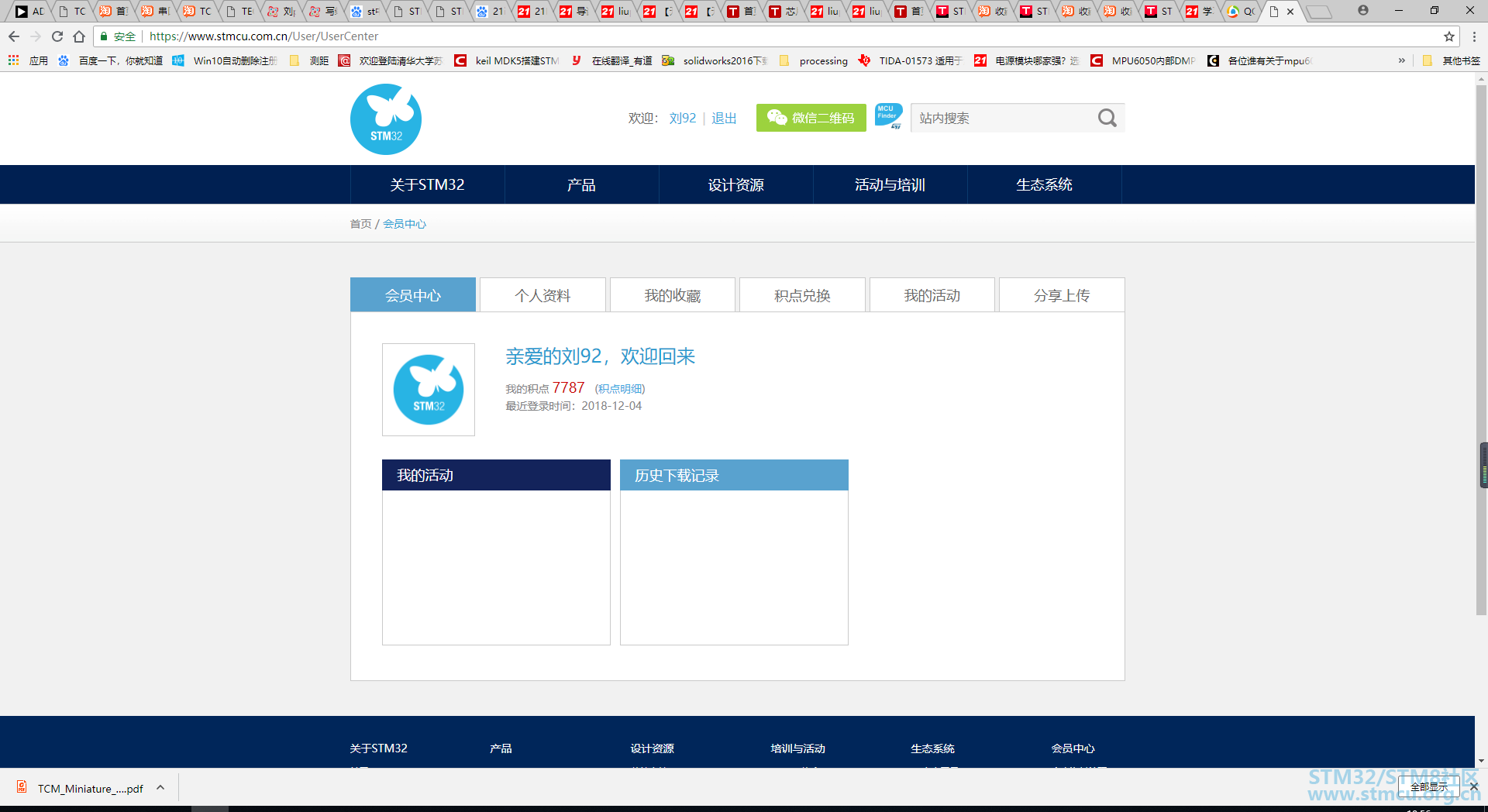Switch to the 积点兑换 tab
Screen dimensions: 1488x812
802,295
